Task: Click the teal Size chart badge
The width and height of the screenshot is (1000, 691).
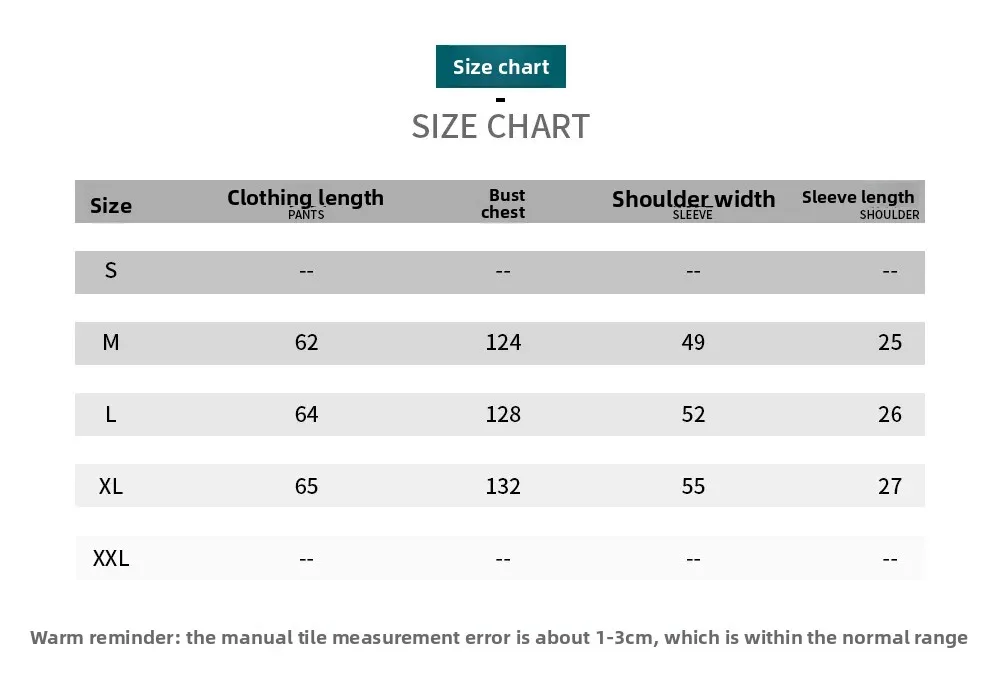Action: (x=501, y=66)
